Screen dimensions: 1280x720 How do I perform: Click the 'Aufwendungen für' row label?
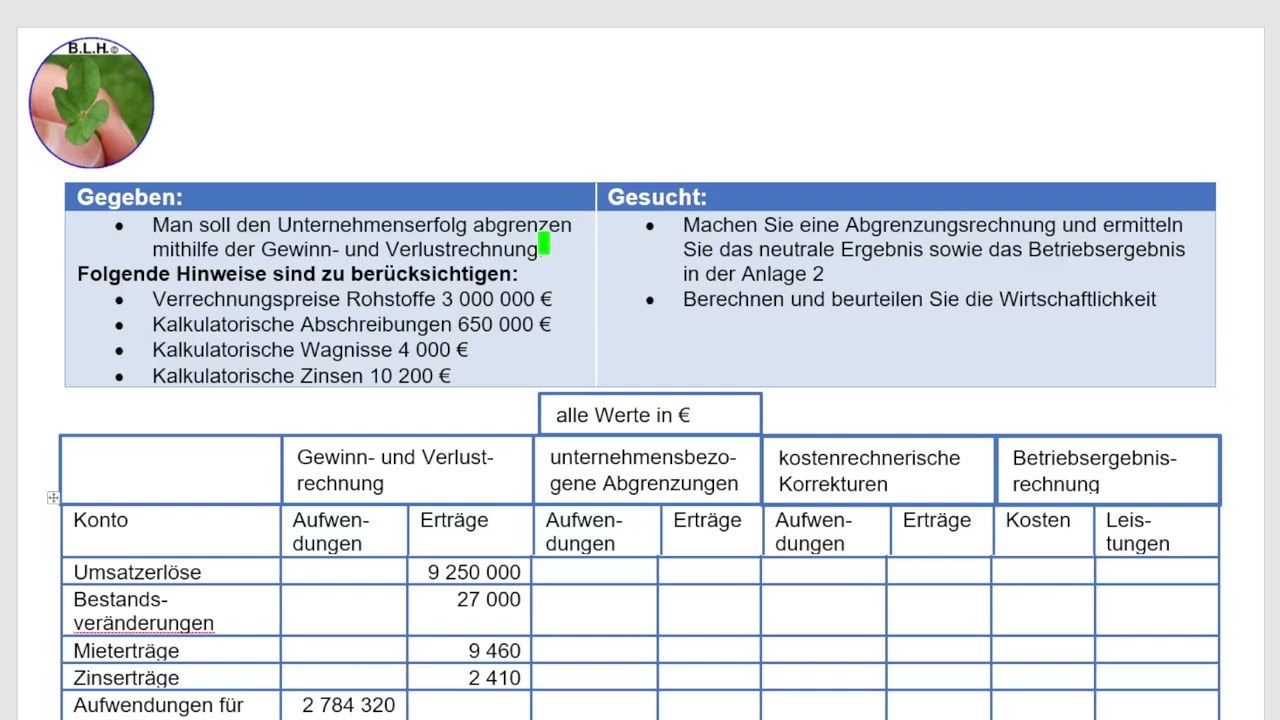[158, 705]
